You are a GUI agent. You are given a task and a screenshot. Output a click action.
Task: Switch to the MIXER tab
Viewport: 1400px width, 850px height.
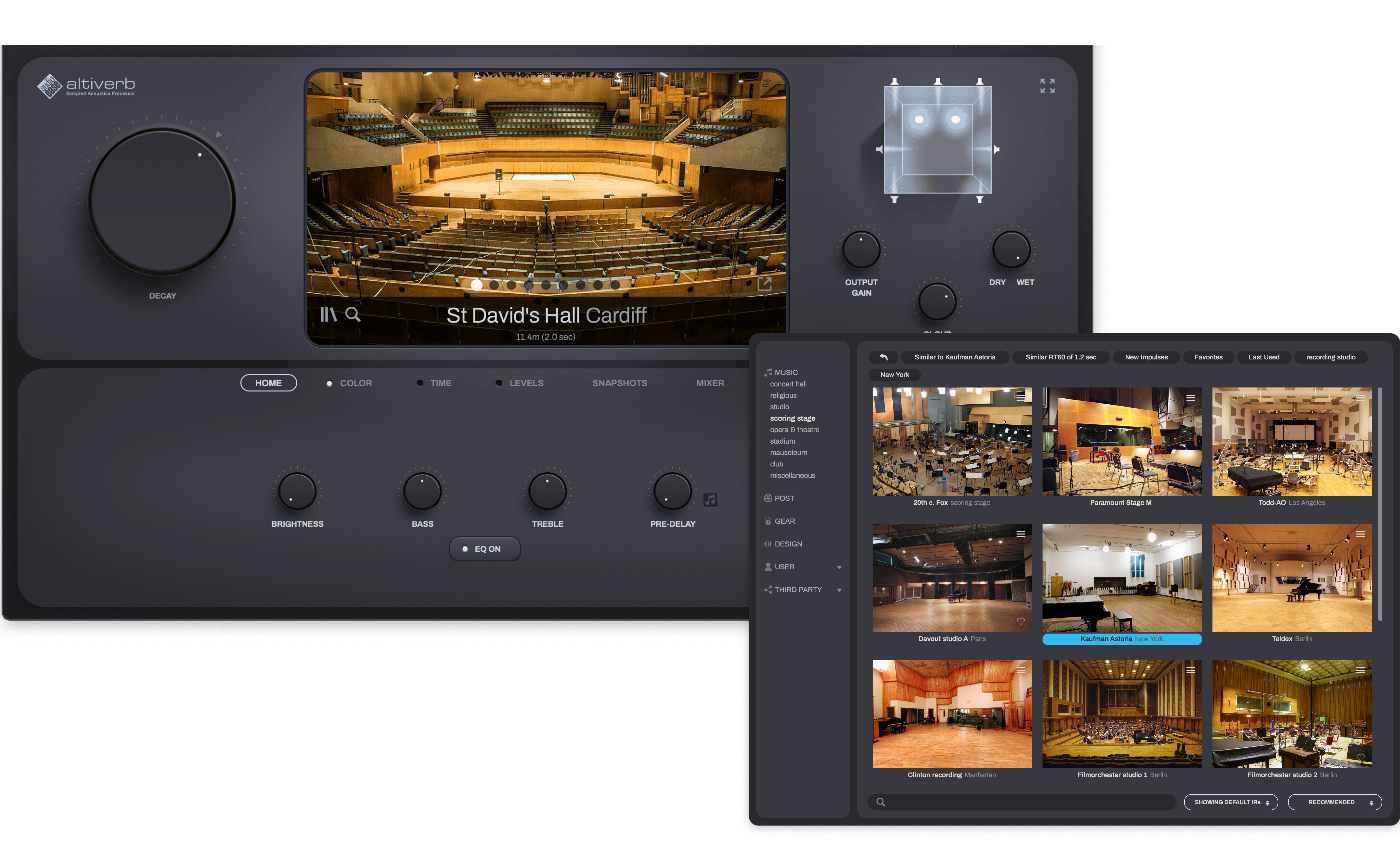coord(710,383)
